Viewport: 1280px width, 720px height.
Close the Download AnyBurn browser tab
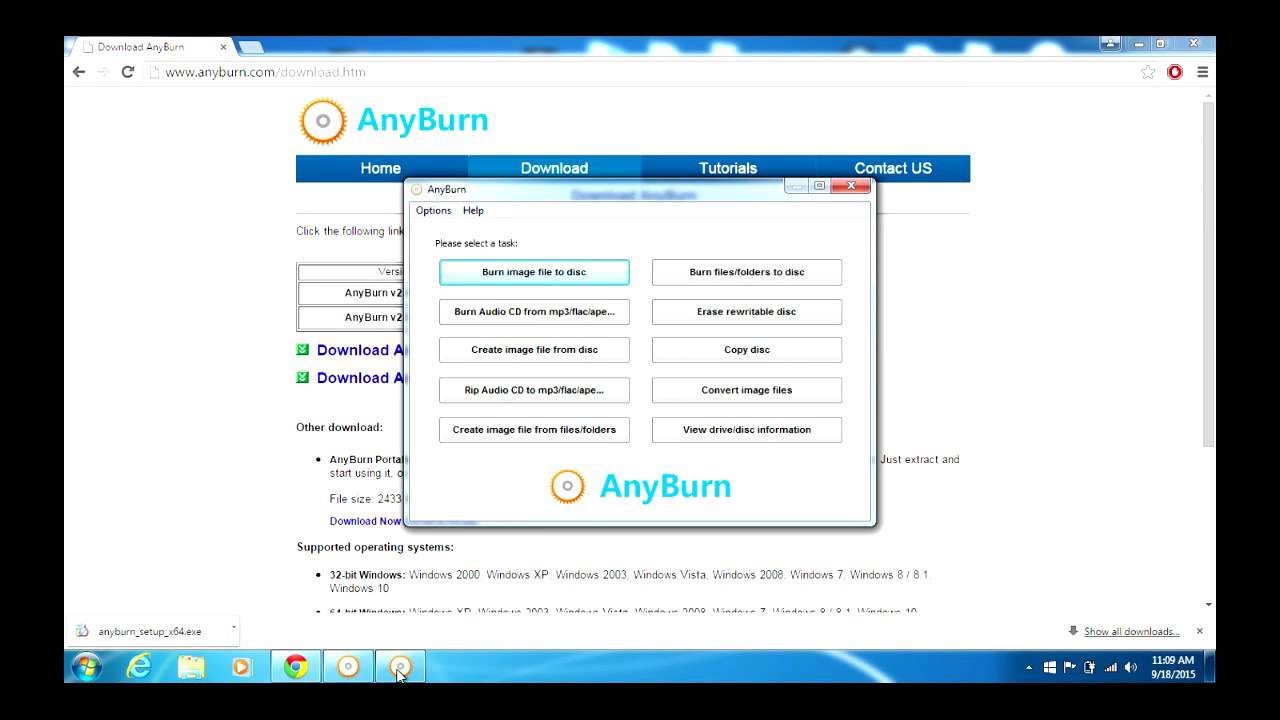coord(223,47)
